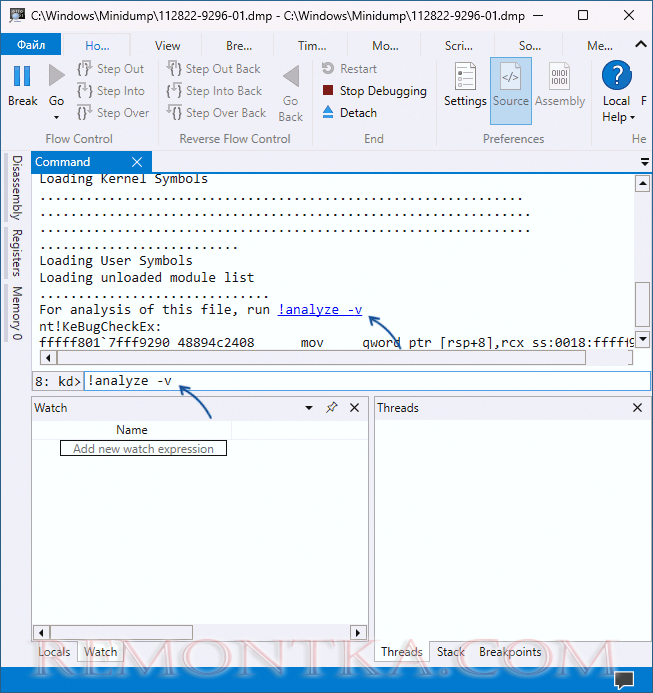Click Step Into Back
The height and width of the screenshot is (693, 653).
(x=215, y=91)
